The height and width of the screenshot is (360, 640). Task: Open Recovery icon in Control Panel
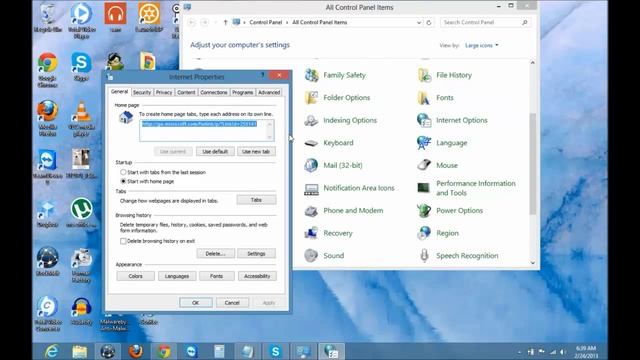pos(312,233)
